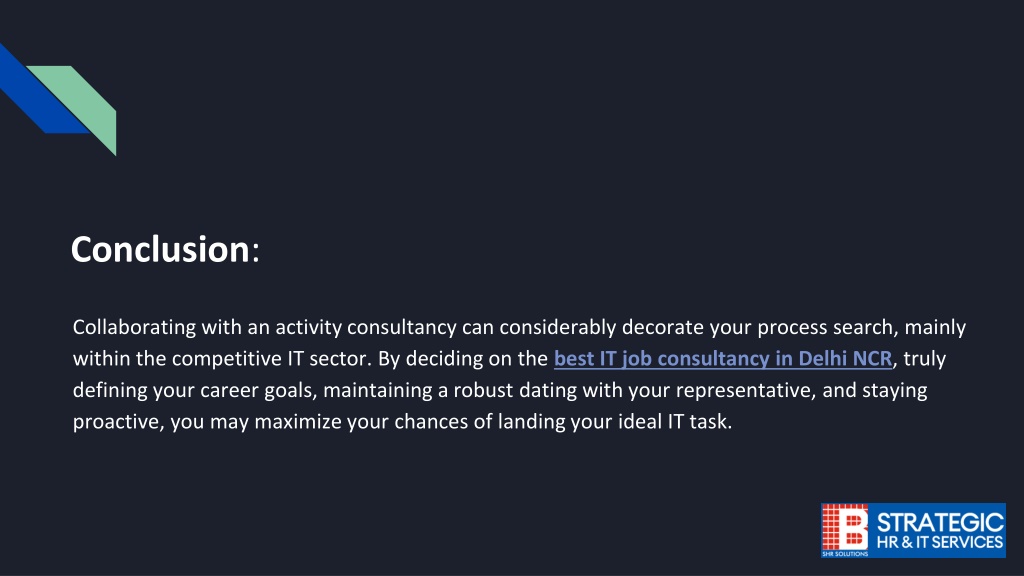Click the phrase activity consultancy
Image resolution: width=1024 pixels, height=576 pixels.
(x=366, y=327)
